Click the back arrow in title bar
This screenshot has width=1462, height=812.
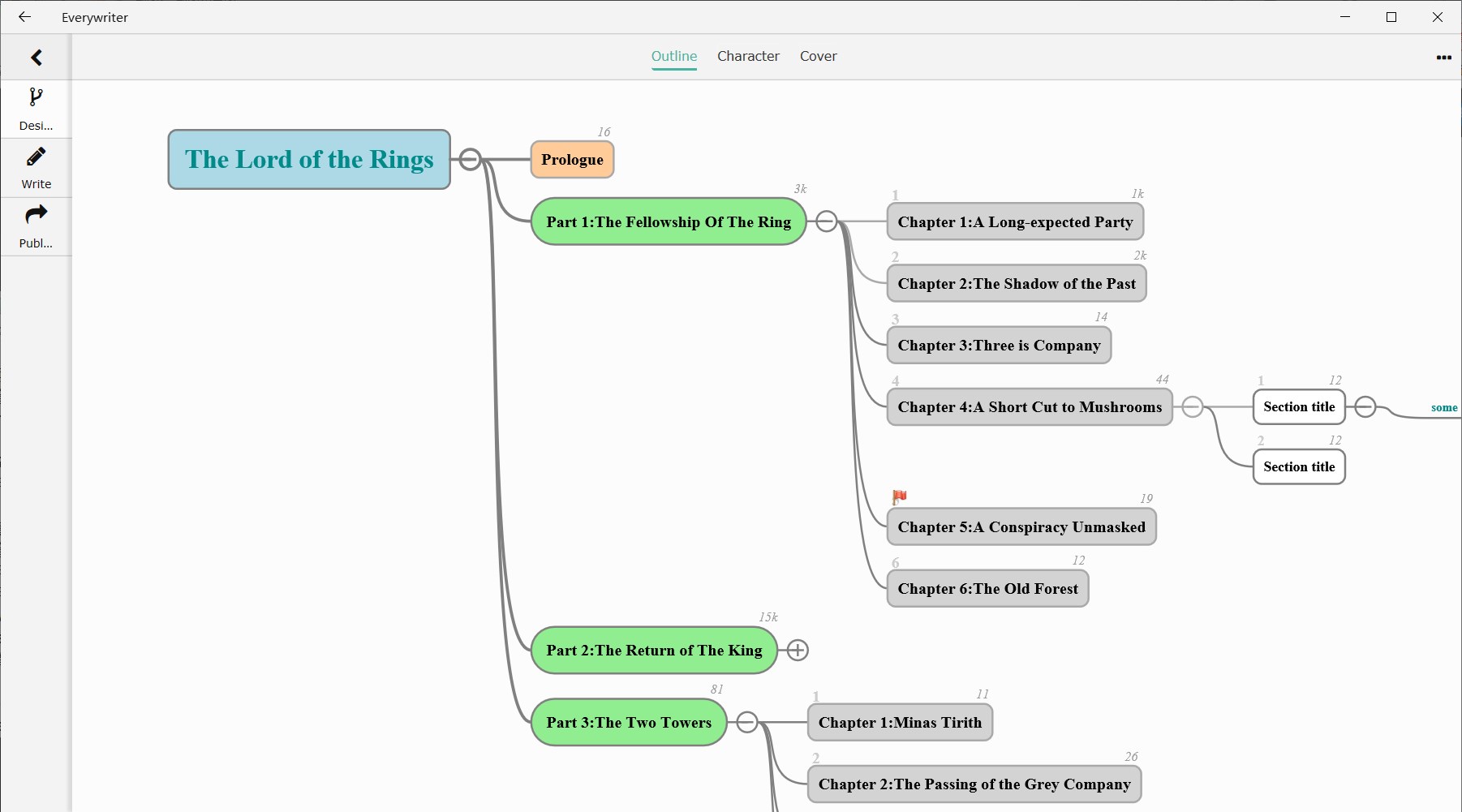(x=24, y=17)
